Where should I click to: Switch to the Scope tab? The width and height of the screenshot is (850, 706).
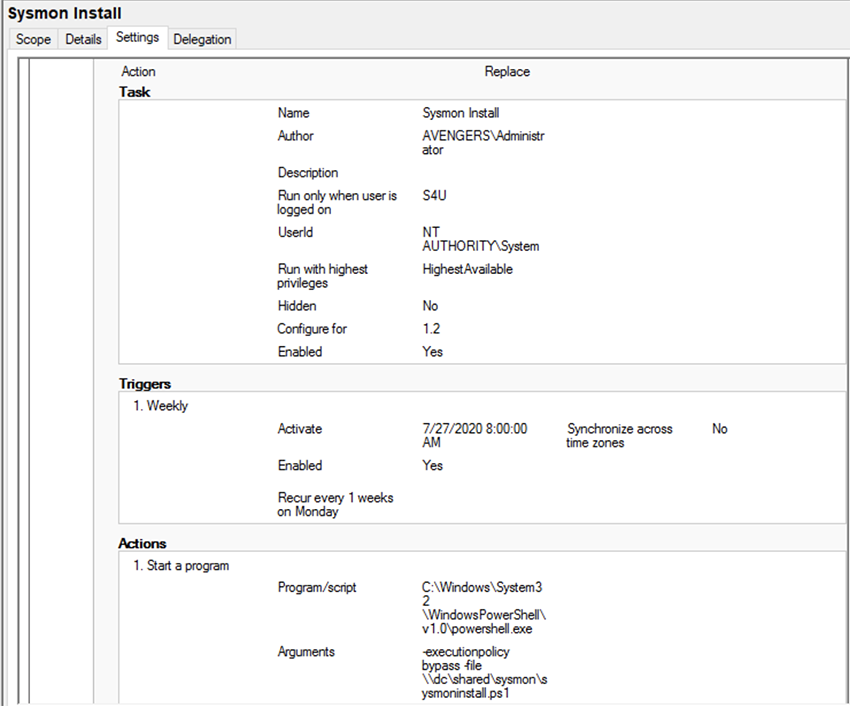point(33,39)
